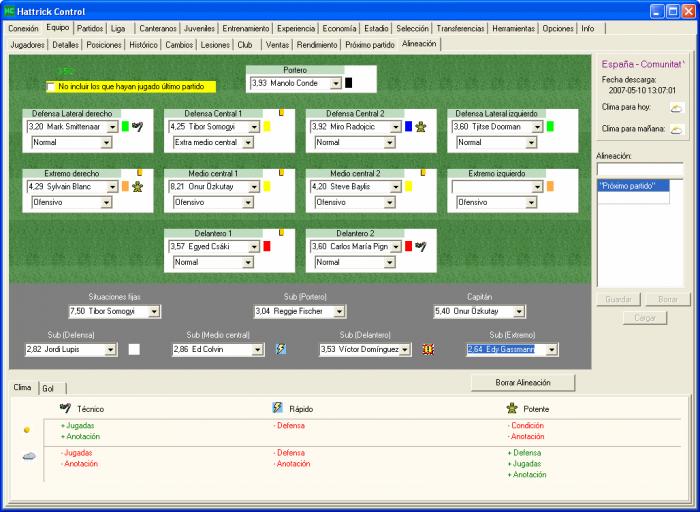Open Medio central 1 Ofensivo orders dropdown
The height and width of the screenshot is (512, 700).
(x=248, y=202)
